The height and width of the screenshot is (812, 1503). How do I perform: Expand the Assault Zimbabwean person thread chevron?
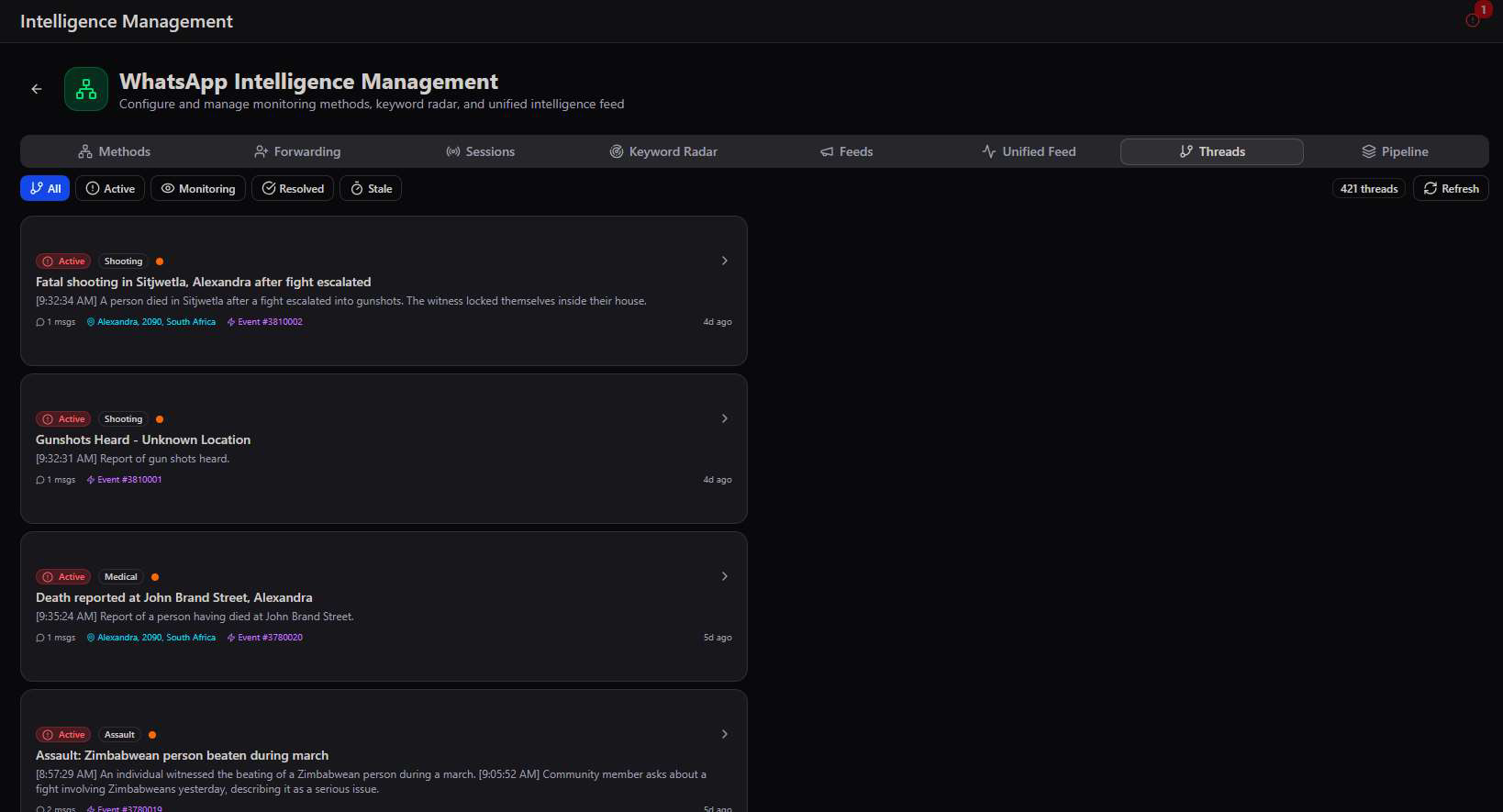725,734
